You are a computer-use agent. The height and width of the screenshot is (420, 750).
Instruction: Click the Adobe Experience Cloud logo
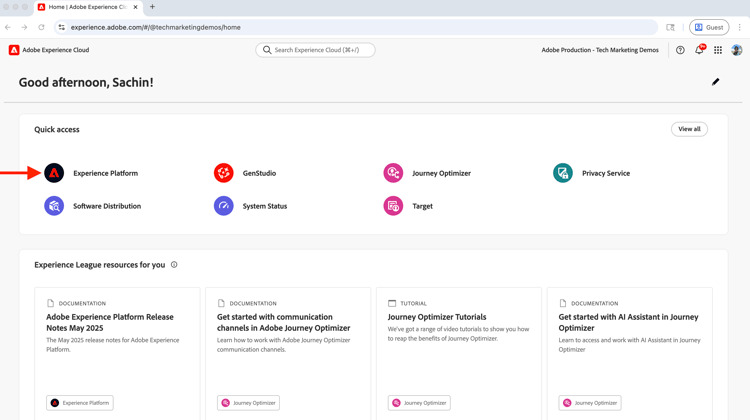[x=14, y=50]
